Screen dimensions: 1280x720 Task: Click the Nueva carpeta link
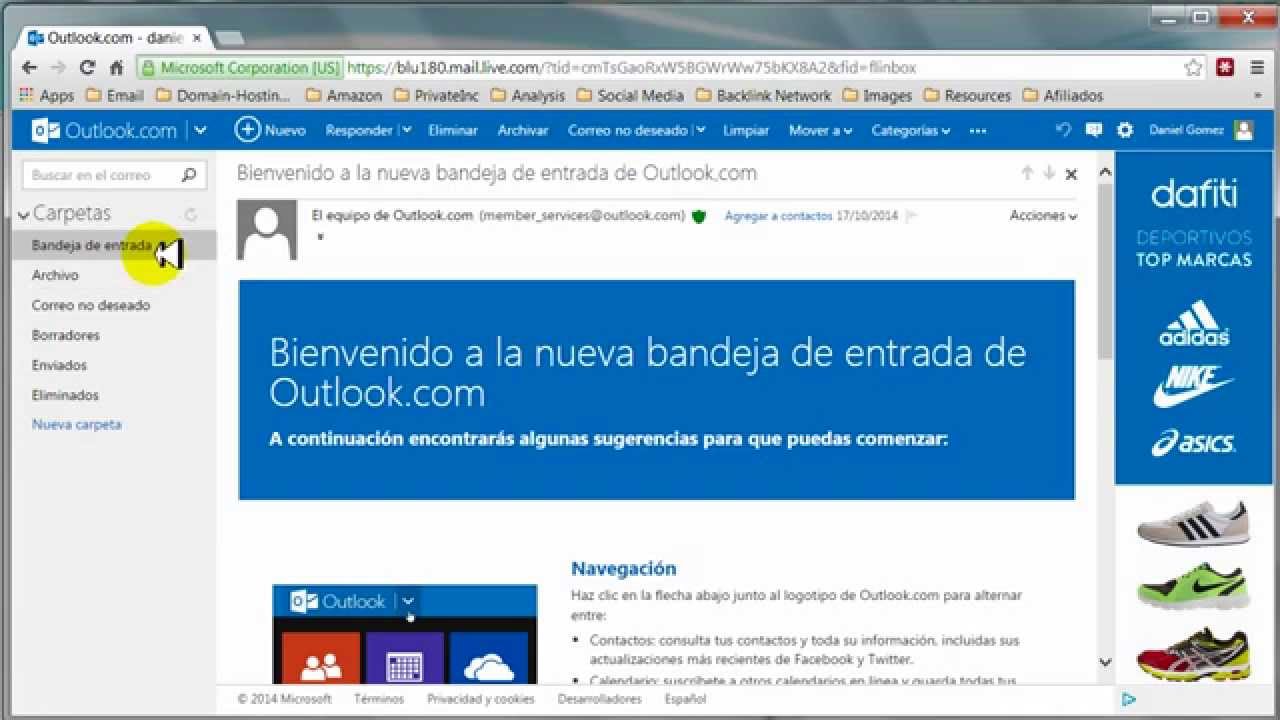pos(77,424)
